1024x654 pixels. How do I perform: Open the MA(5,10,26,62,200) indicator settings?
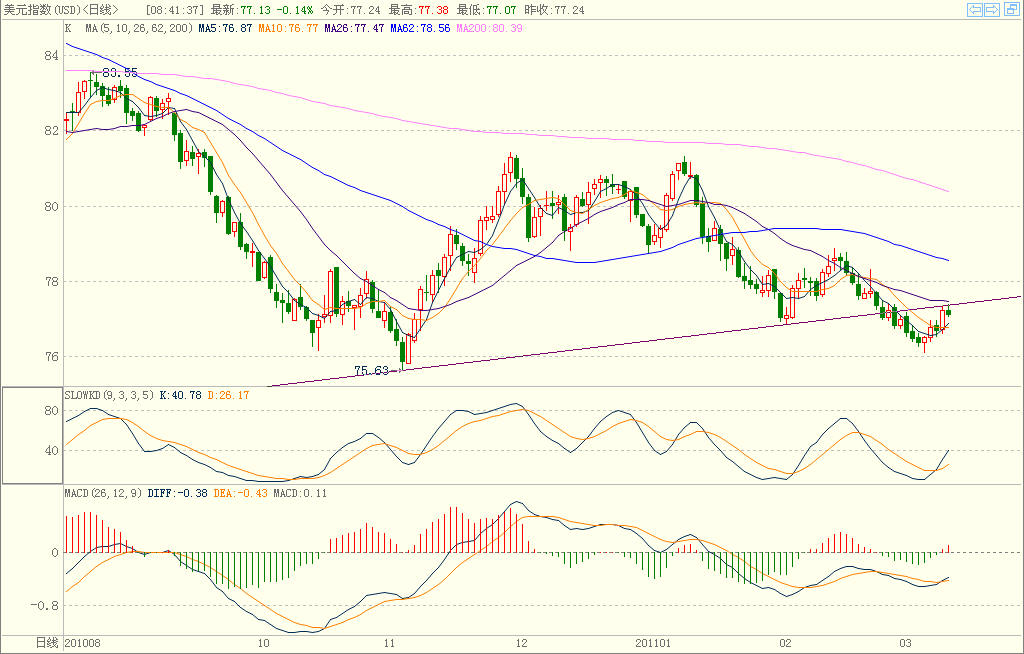pyautogui.click(x=138, y=28)
